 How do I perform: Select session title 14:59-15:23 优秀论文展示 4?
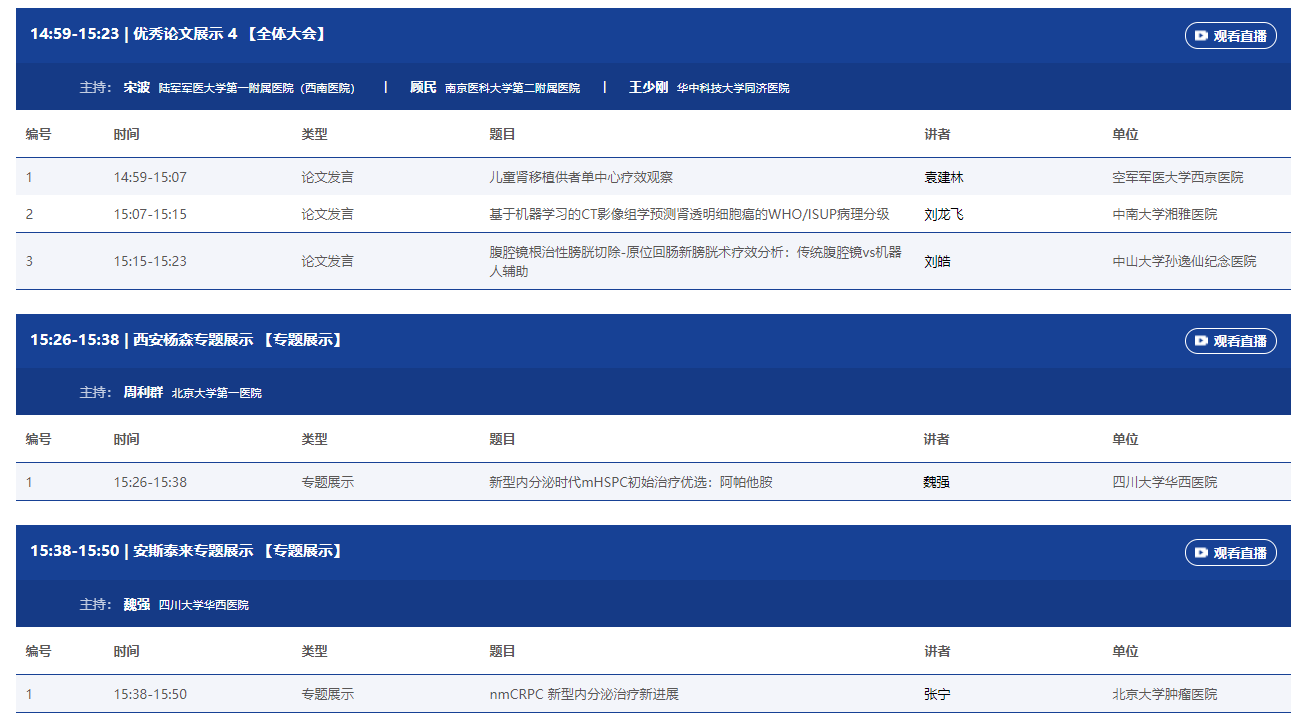point(179,34)
